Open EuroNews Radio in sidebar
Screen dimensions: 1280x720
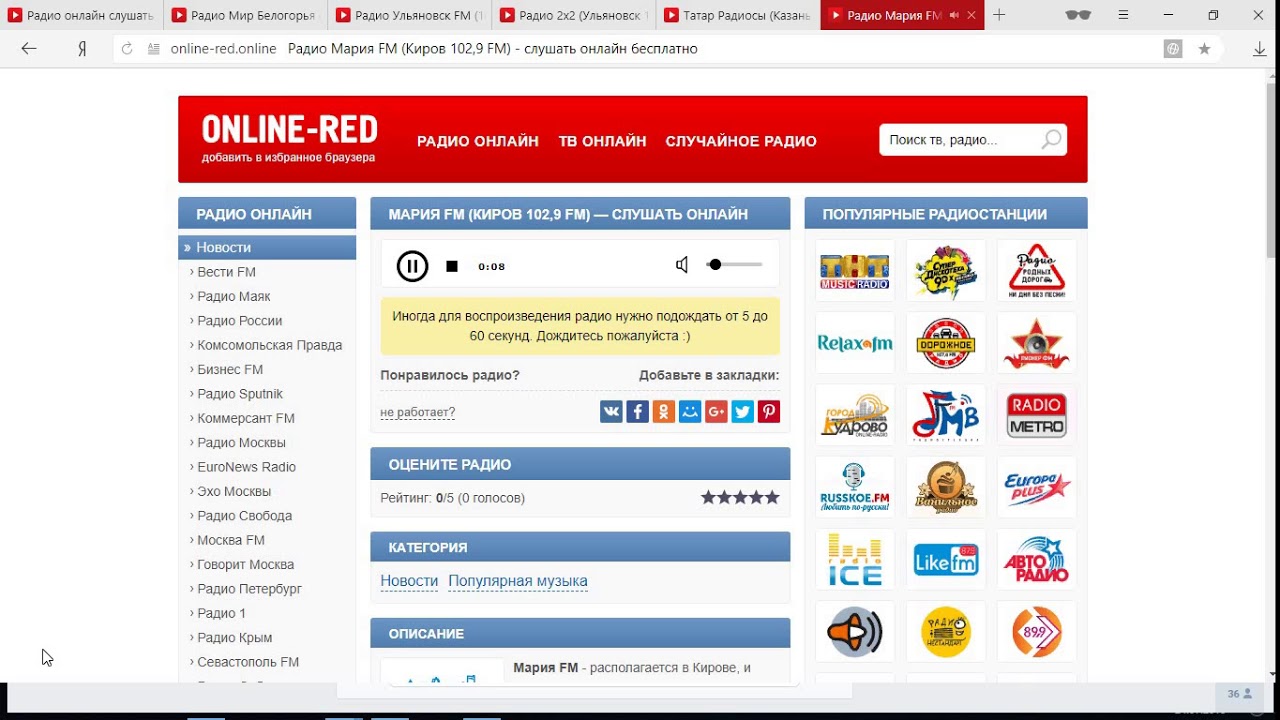click(246, 467)
